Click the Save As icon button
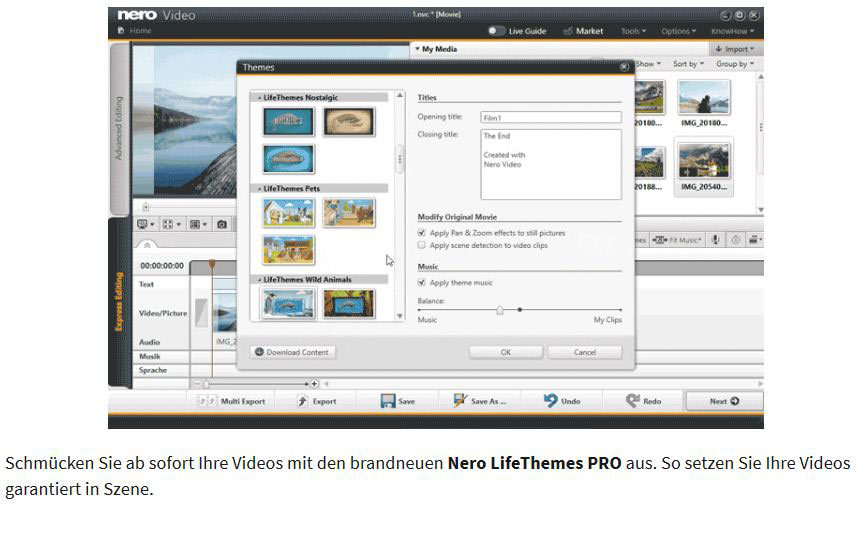Image resolution: width=868 pixels, height=534 pixels. [x=479, y=401]
